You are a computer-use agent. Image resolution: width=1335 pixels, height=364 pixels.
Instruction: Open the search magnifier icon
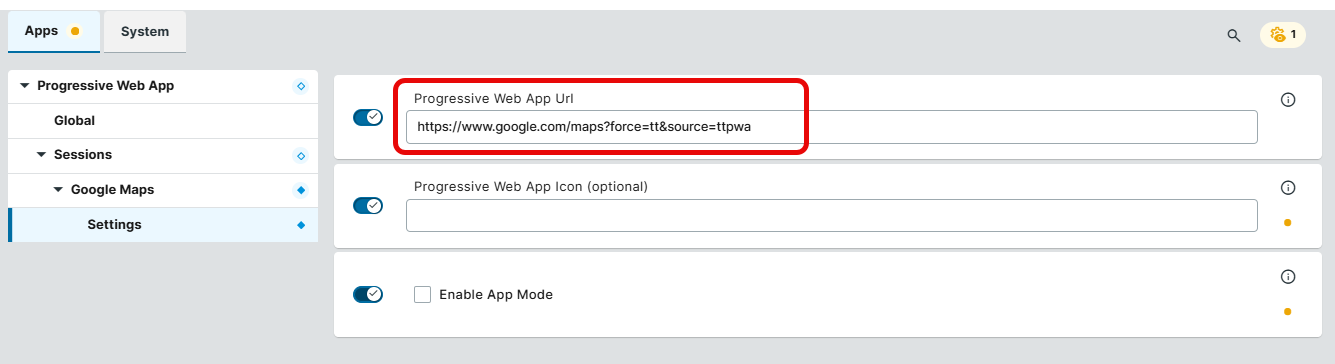click(x=1233, y=35)
